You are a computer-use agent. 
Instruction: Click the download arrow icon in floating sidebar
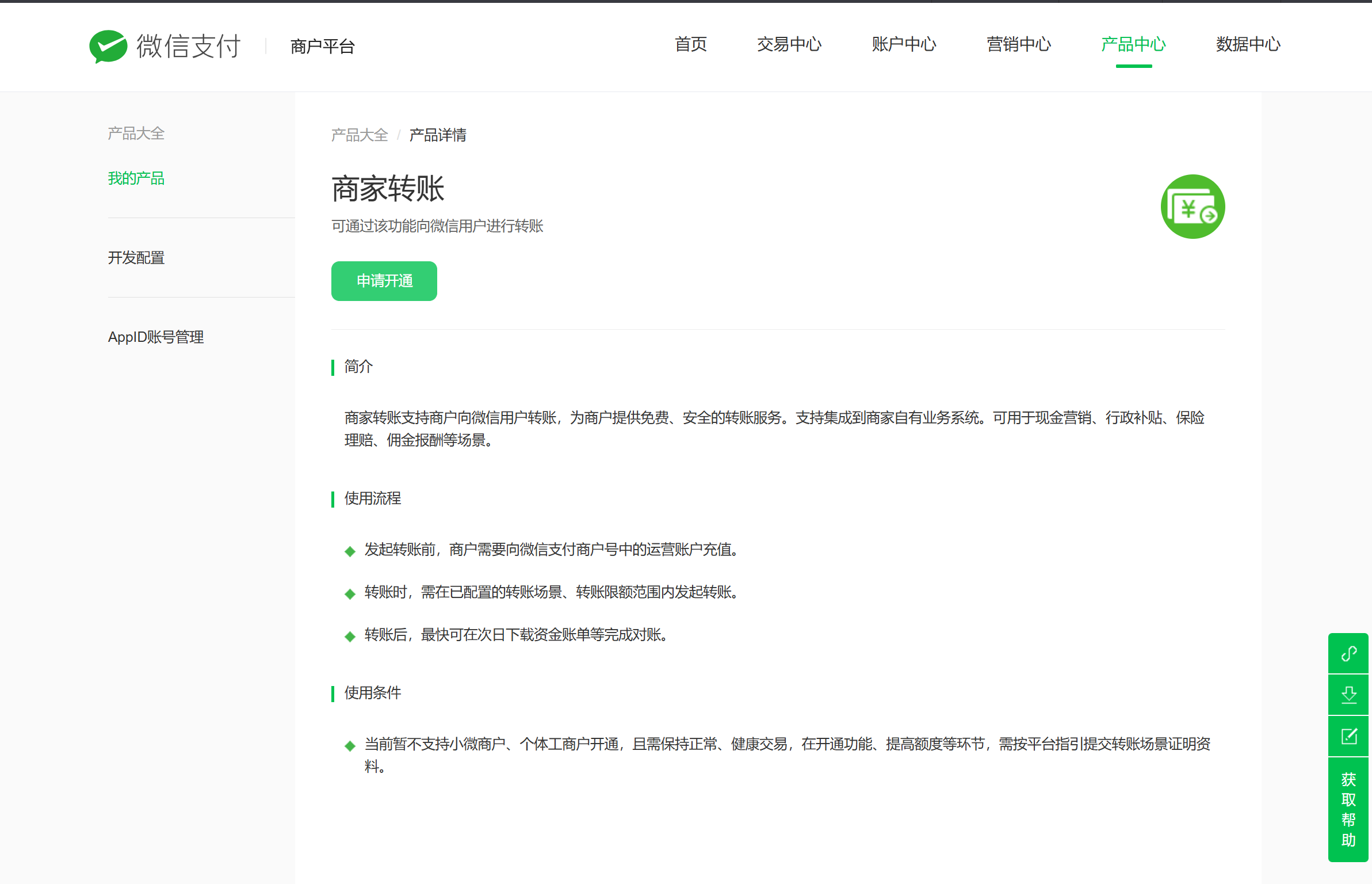click(x=1348, y=695)
